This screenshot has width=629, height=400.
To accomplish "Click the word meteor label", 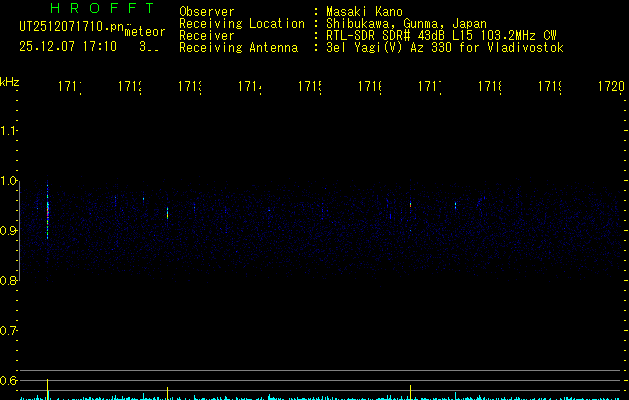I will pos(144,32).
